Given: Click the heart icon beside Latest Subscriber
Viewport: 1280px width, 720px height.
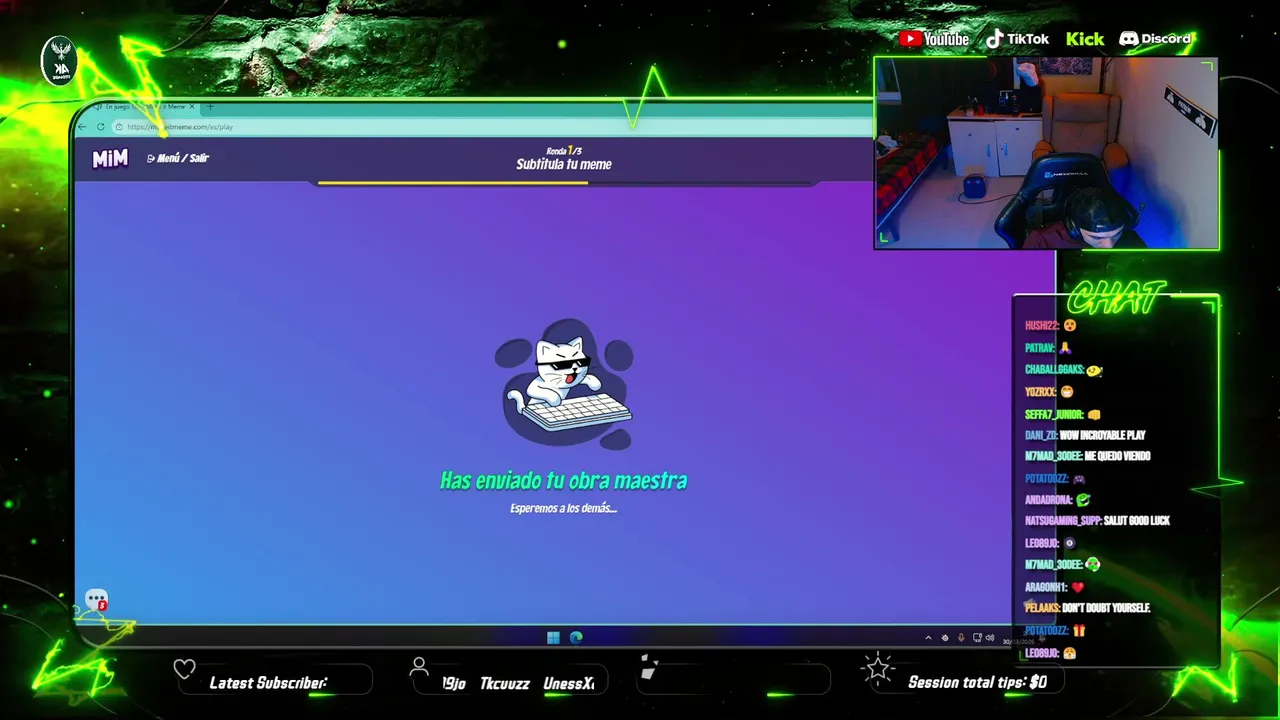Looking at the screenshot, I should (184, 668).
